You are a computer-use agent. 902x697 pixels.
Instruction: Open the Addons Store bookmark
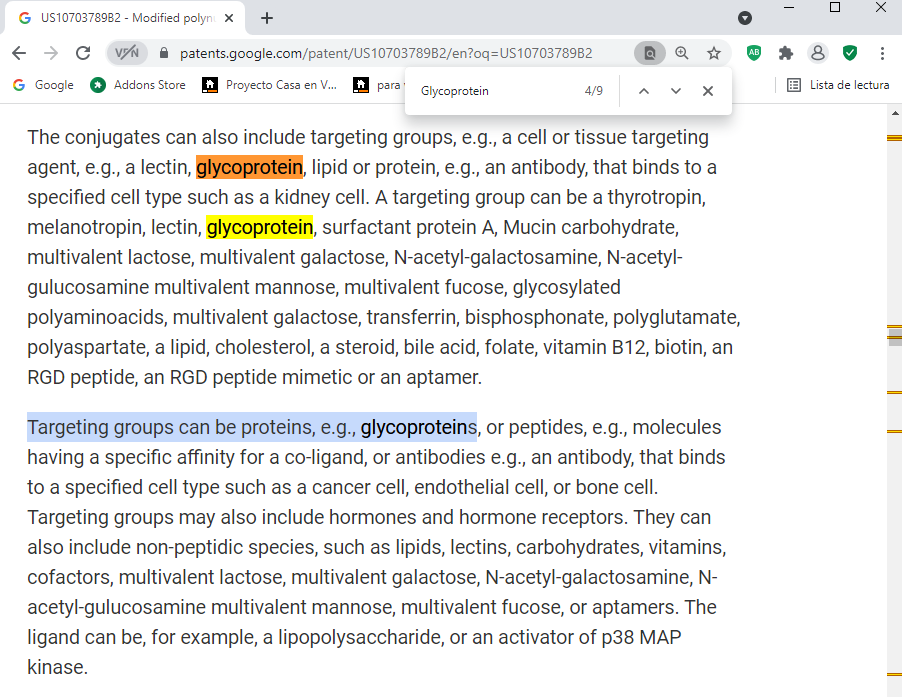[x=138, y=85]
